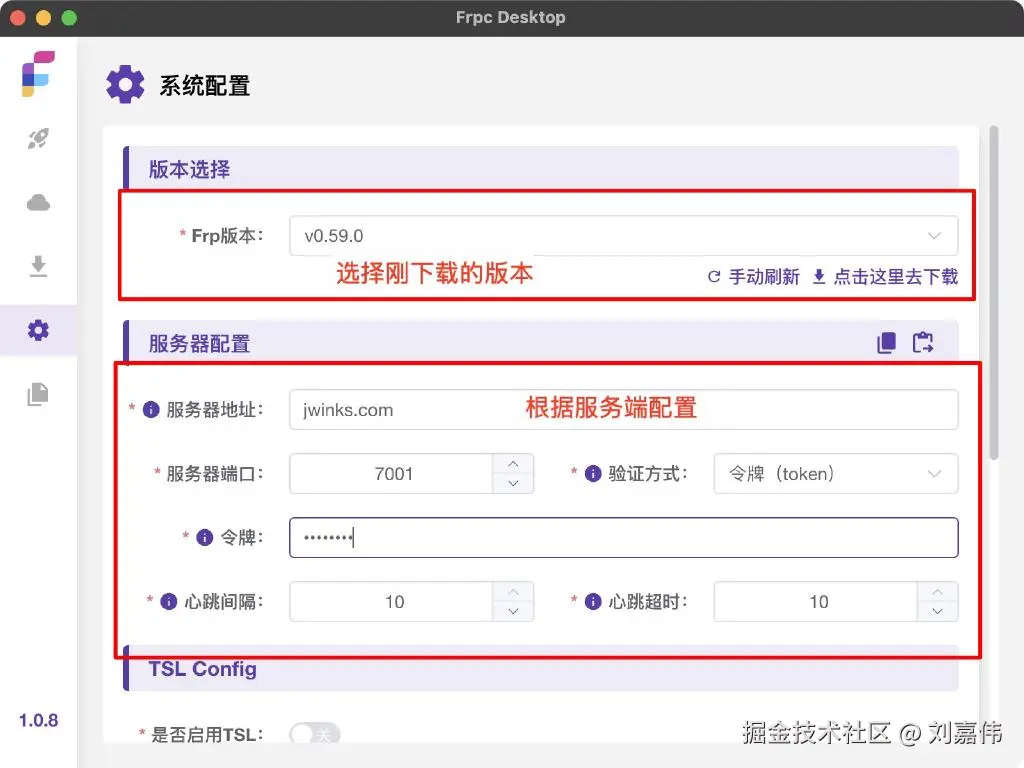Click the 令牌 password input field
This screenshot has width=1024, height=768.
click(623, 537)
